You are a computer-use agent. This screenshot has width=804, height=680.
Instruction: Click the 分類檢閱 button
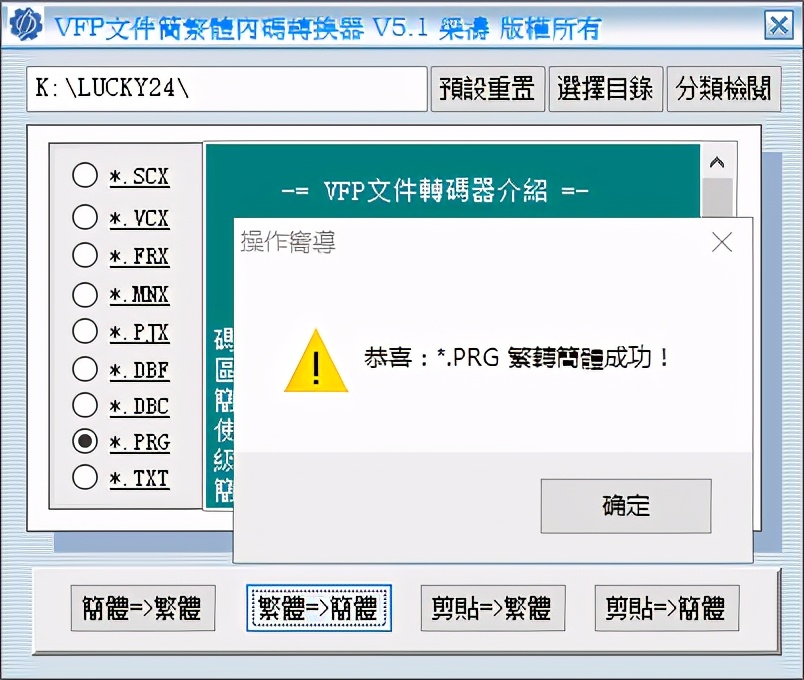click(x=723, y=89)
